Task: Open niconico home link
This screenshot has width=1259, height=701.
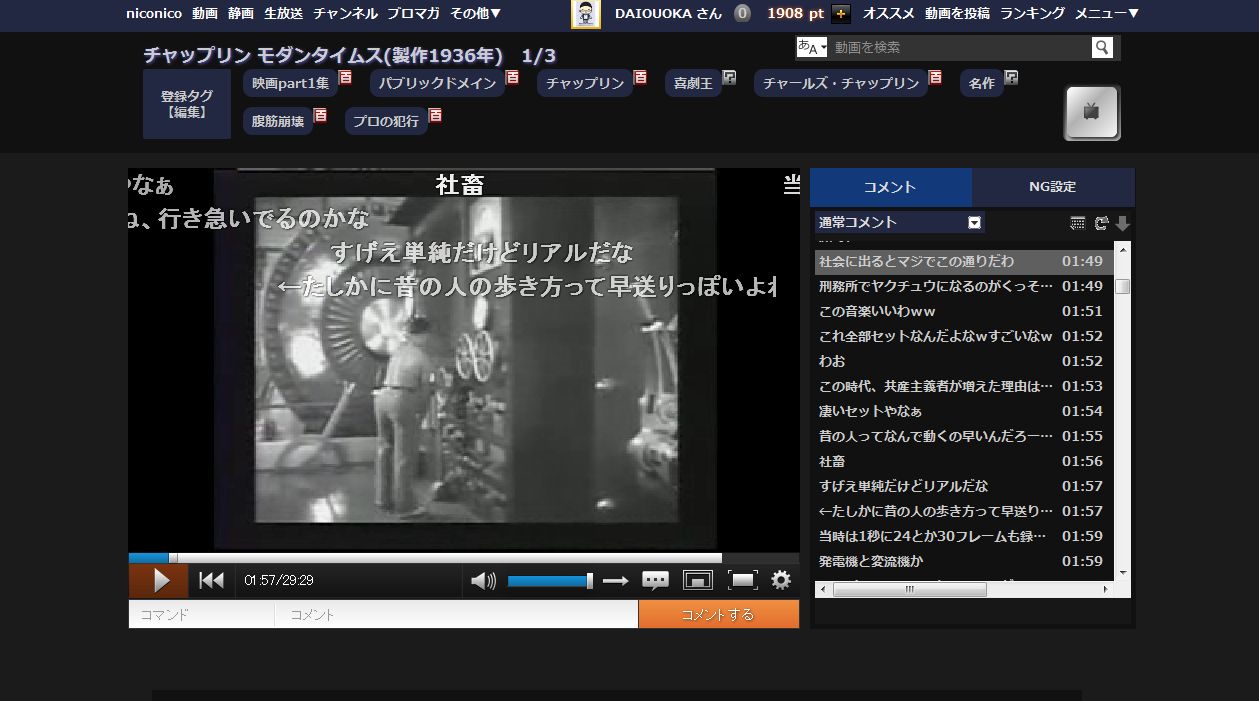Action: (x=154, y=13)
